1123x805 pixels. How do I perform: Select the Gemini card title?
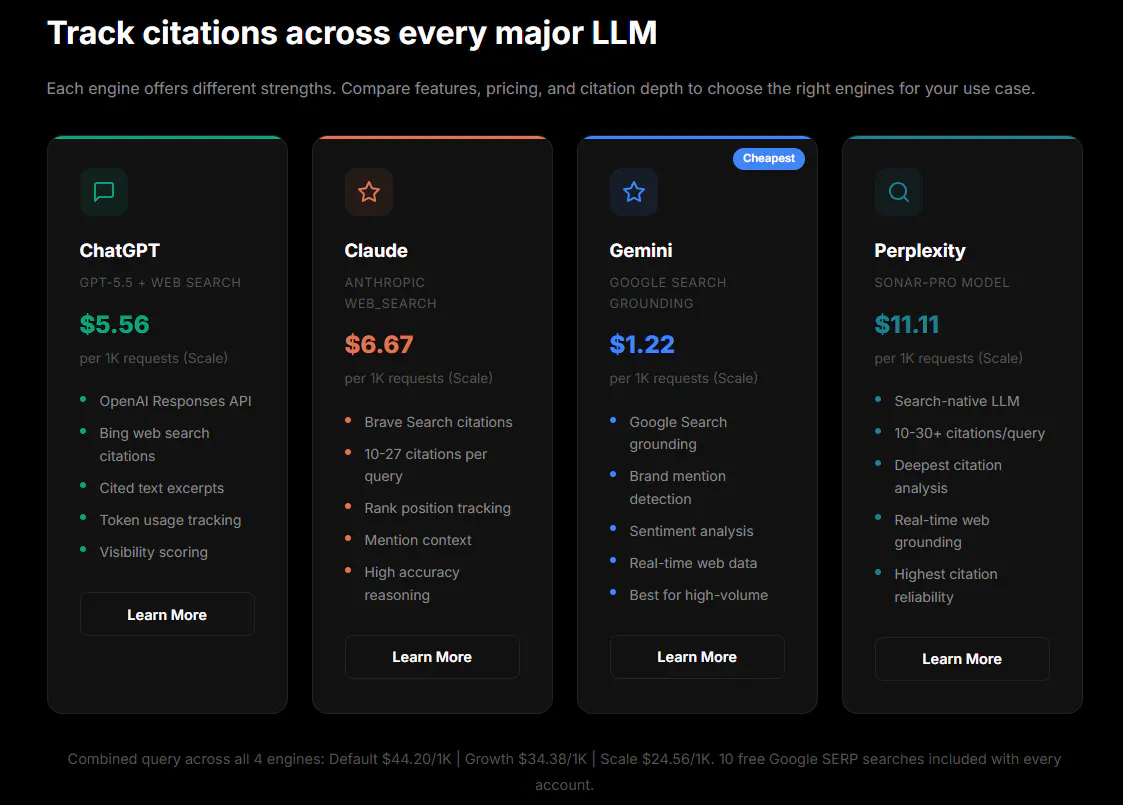[x=641, y=251]
